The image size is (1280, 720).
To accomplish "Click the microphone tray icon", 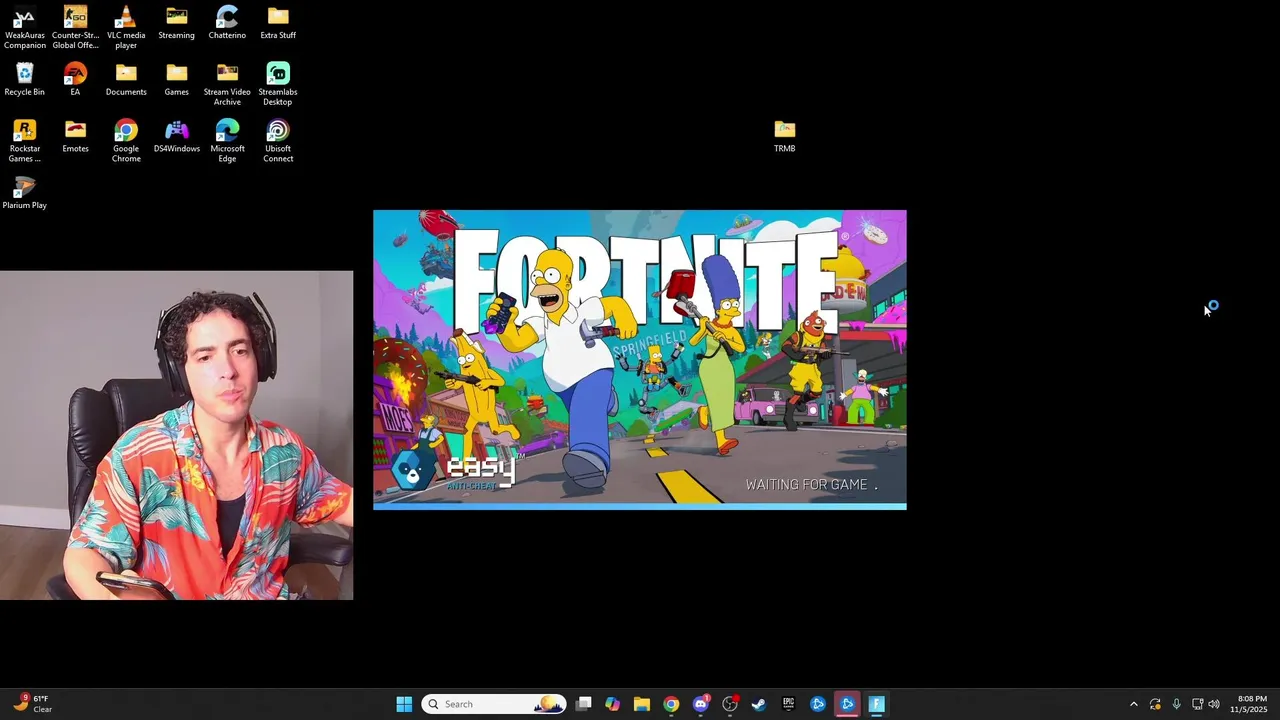I will pos(1176,704).
